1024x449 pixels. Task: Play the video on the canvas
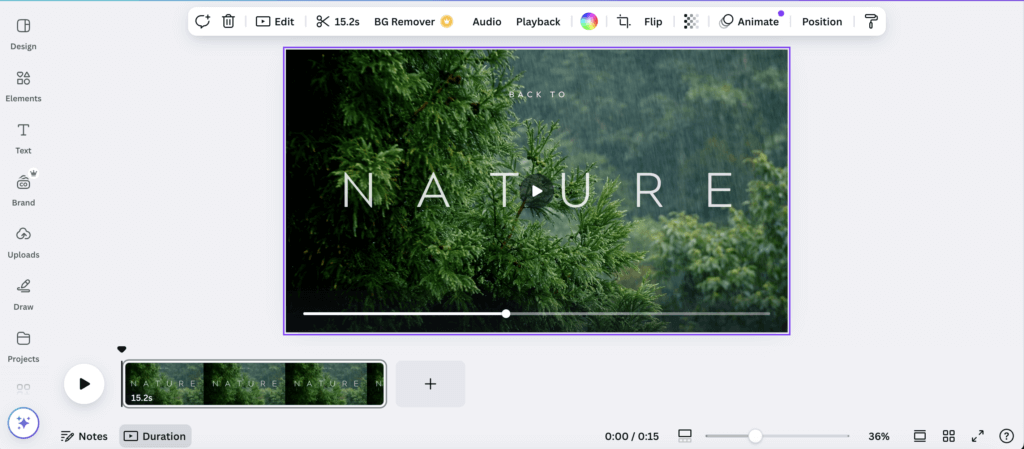coord(537,191)
